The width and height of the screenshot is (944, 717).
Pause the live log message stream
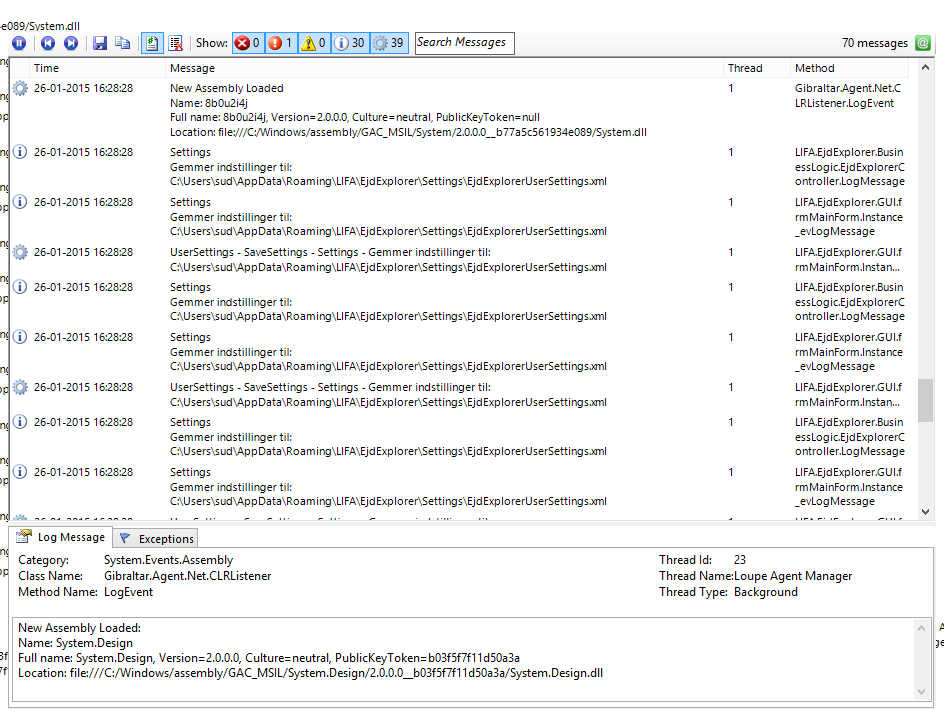click(19, 43)
